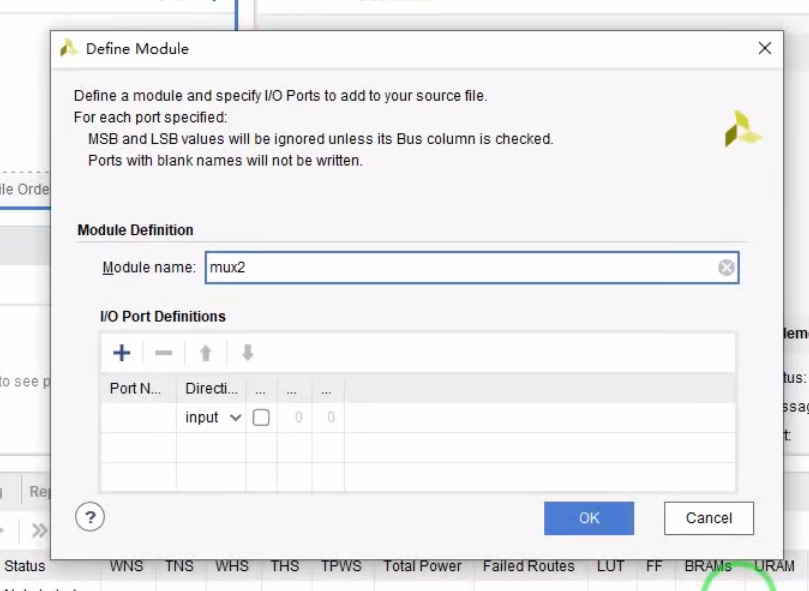Open help with the question mark icon
Viewport: 809px width, 591px height.
coord(90,517)
